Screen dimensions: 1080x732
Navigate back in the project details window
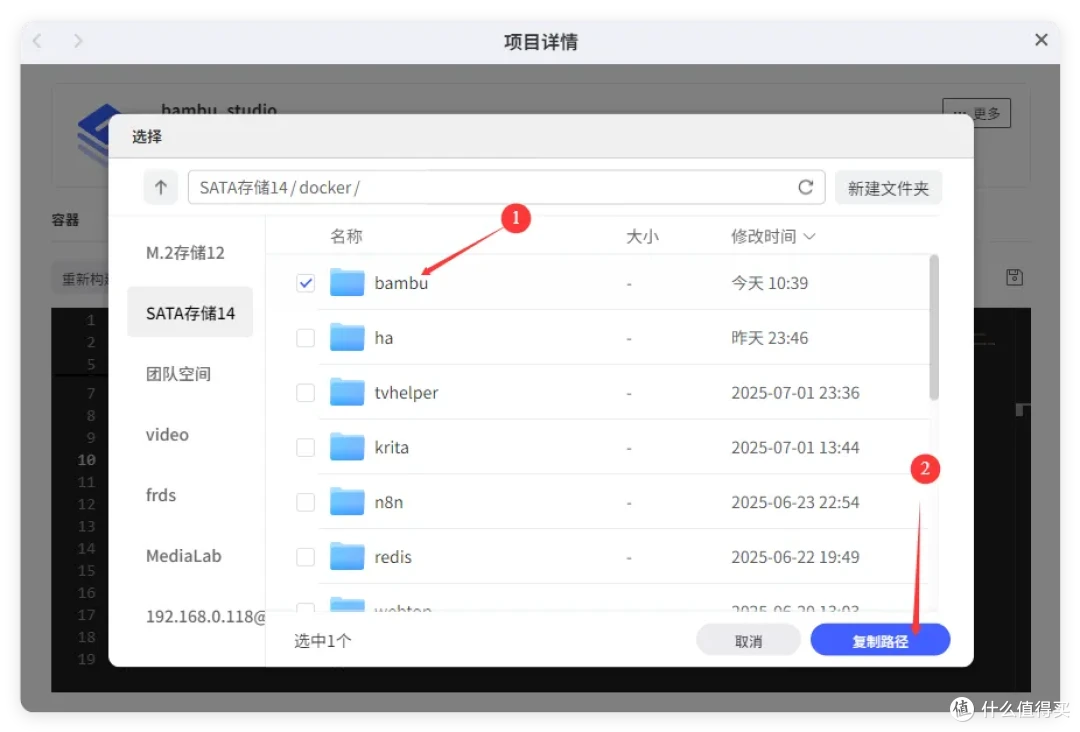pyautogui.click(x=37, y=41)
